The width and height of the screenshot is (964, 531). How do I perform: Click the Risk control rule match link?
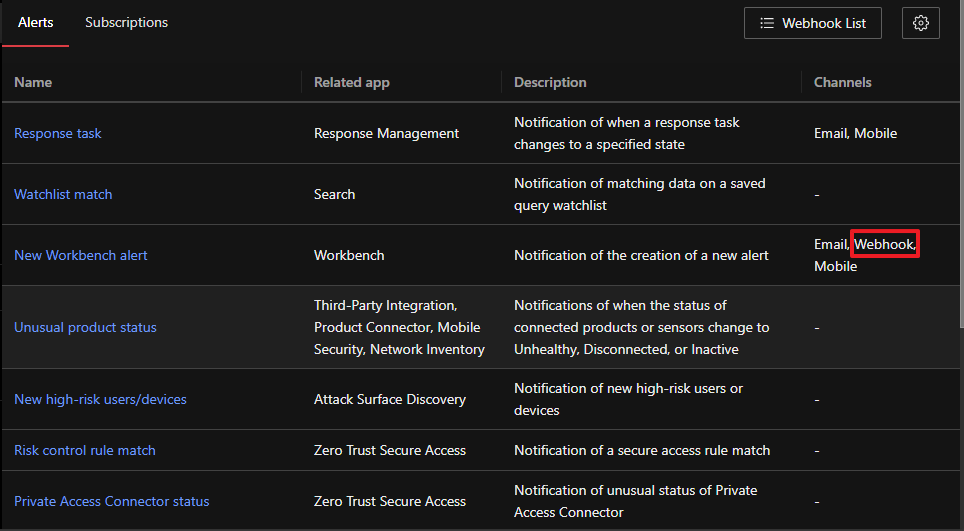pyautogui.click(x=85, y=450)
